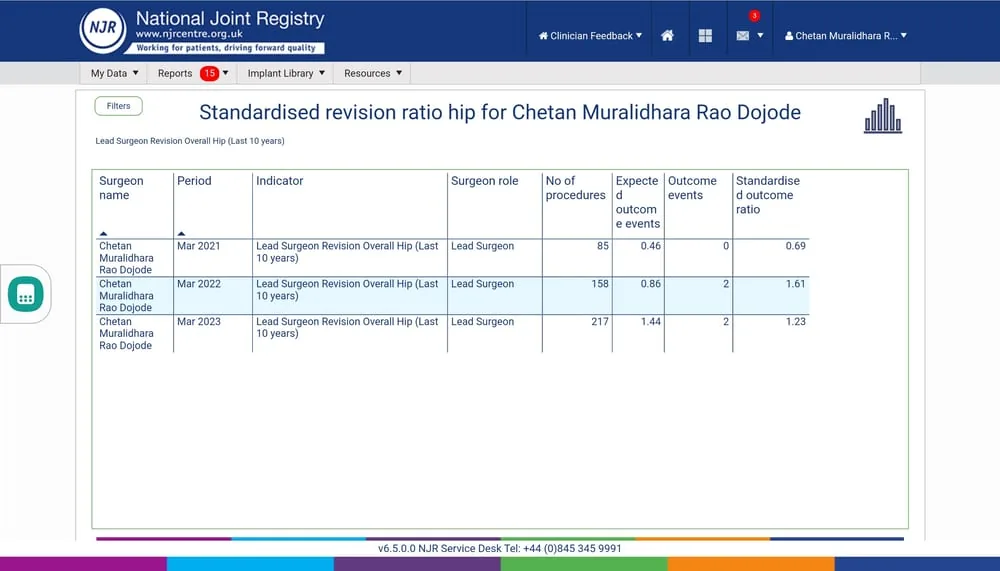This screenshot has width=1000, height=571.
Task: Click the National Joint Registry title
Action: (230, 19)
